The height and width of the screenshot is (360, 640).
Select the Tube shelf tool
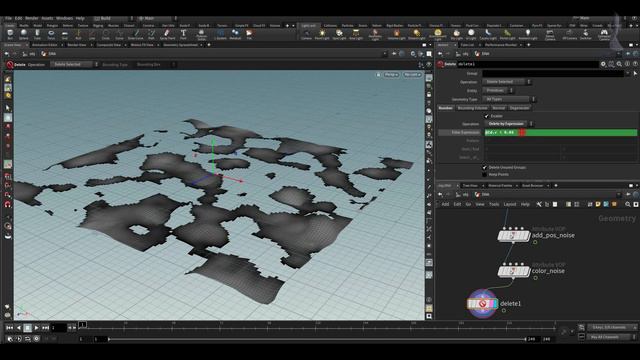[37, 34]
